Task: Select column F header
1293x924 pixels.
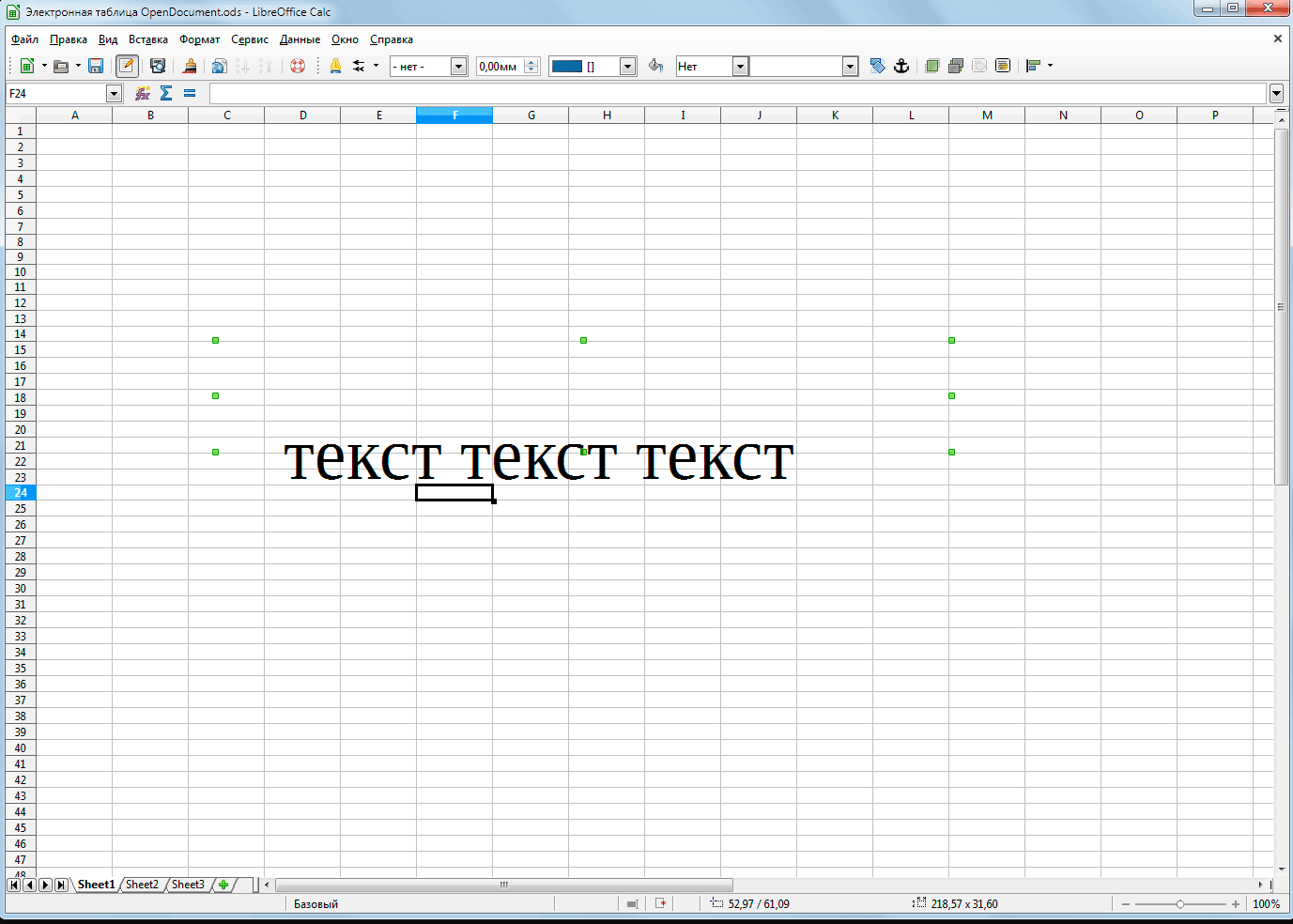Action: click(x=454, y=115)
